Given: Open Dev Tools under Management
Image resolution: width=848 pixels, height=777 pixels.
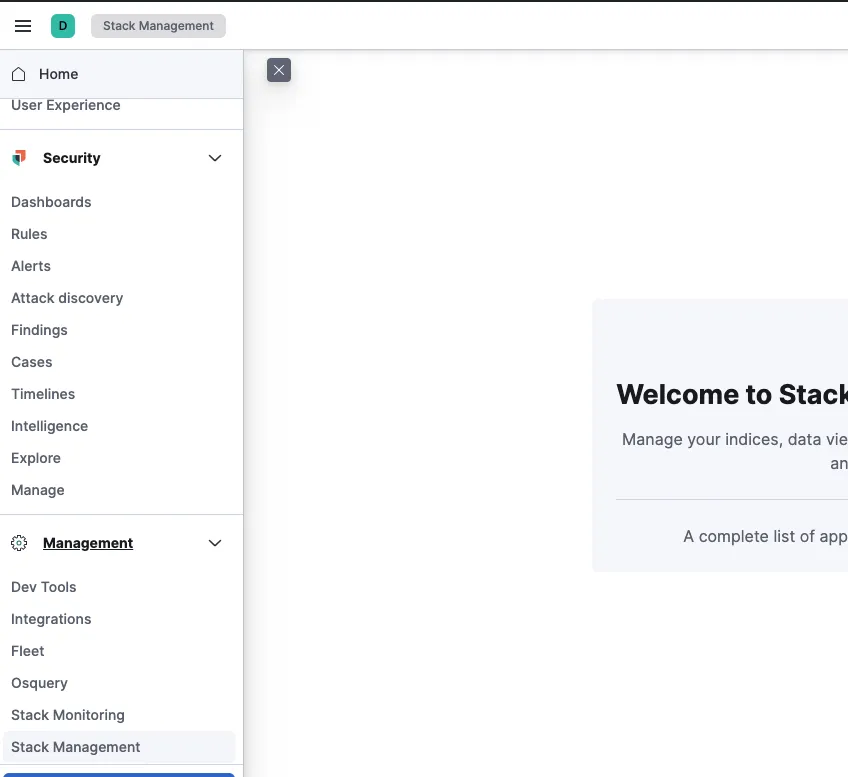Looking at the screenshot, I should (44, 587).
